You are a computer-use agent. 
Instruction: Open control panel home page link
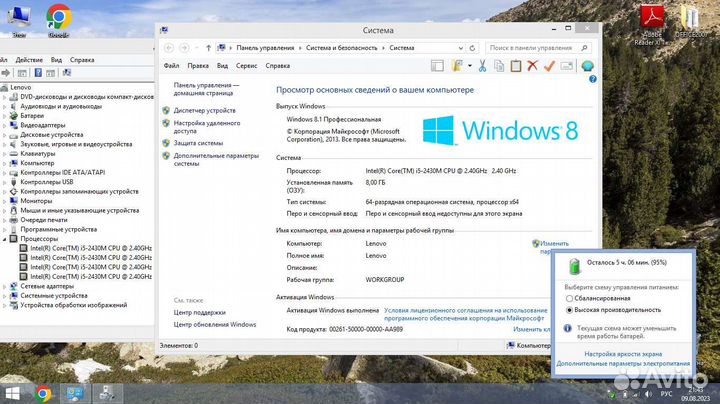click(206, 89)
